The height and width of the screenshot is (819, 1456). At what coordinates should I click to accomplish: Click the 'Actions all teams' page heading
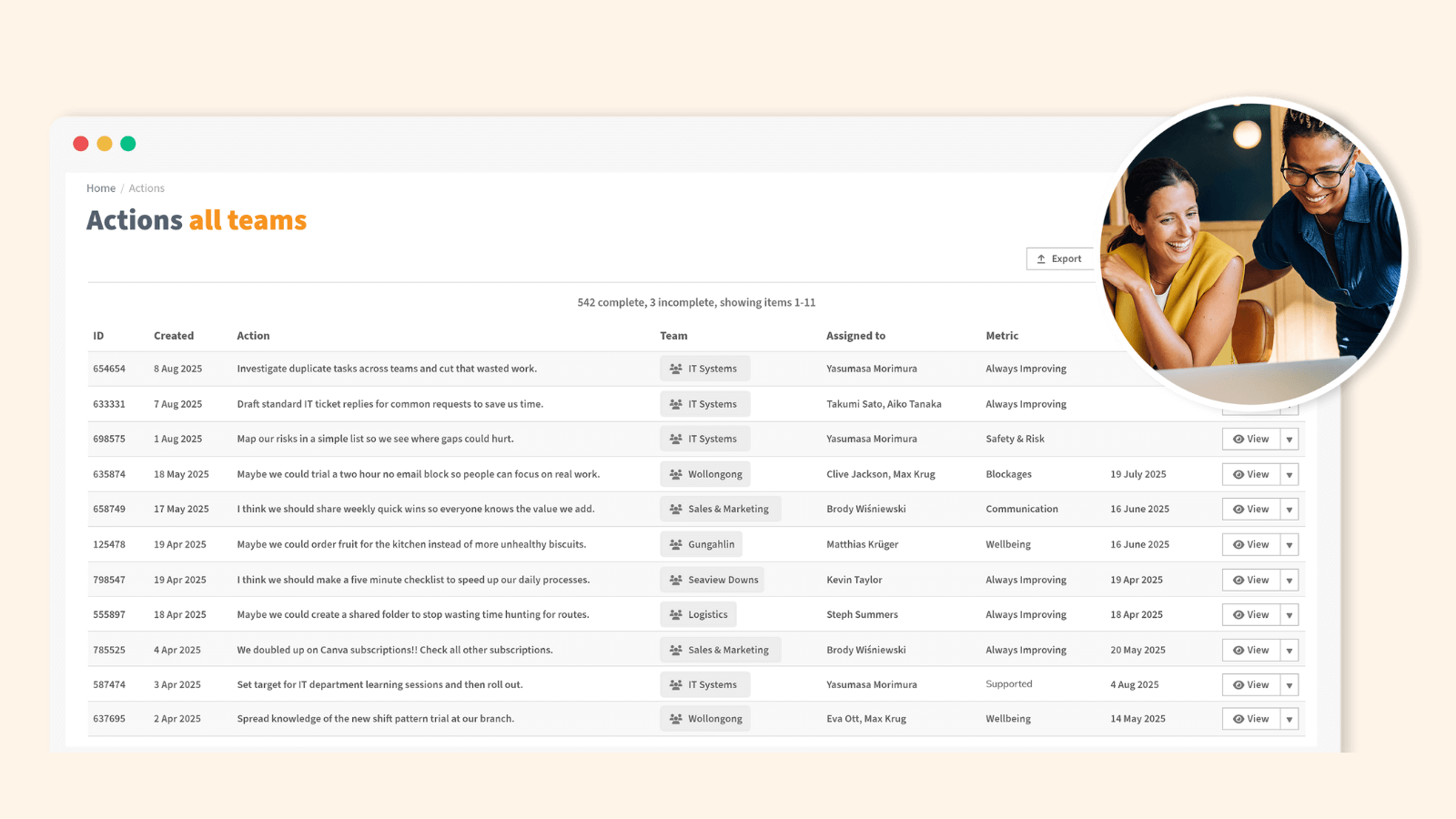(197, 220)
